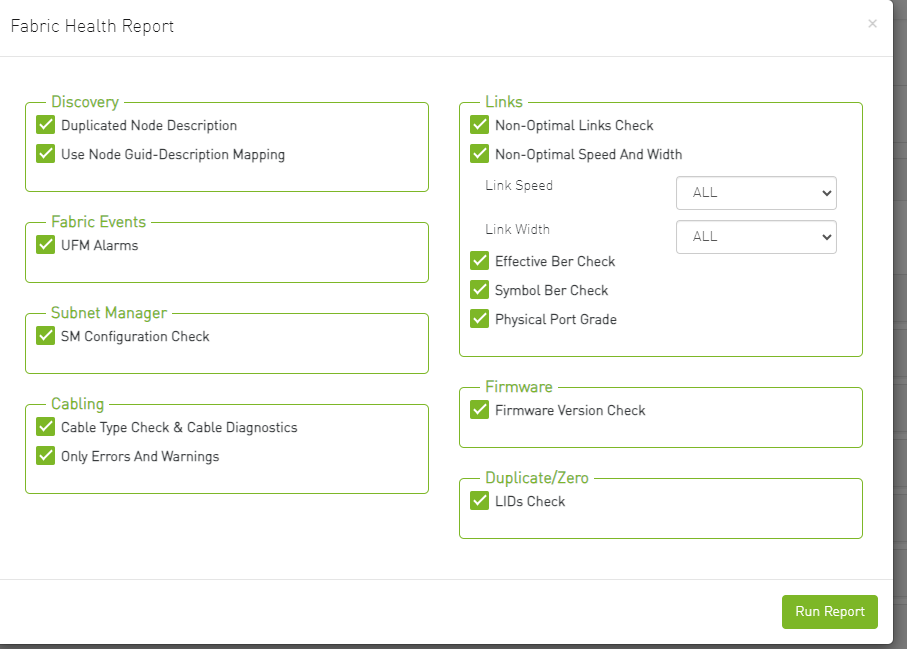Toggle Non-Optimal Speed And Width checkbox
This screenshot has height=649, width=907.
click(x=479, y=154)
